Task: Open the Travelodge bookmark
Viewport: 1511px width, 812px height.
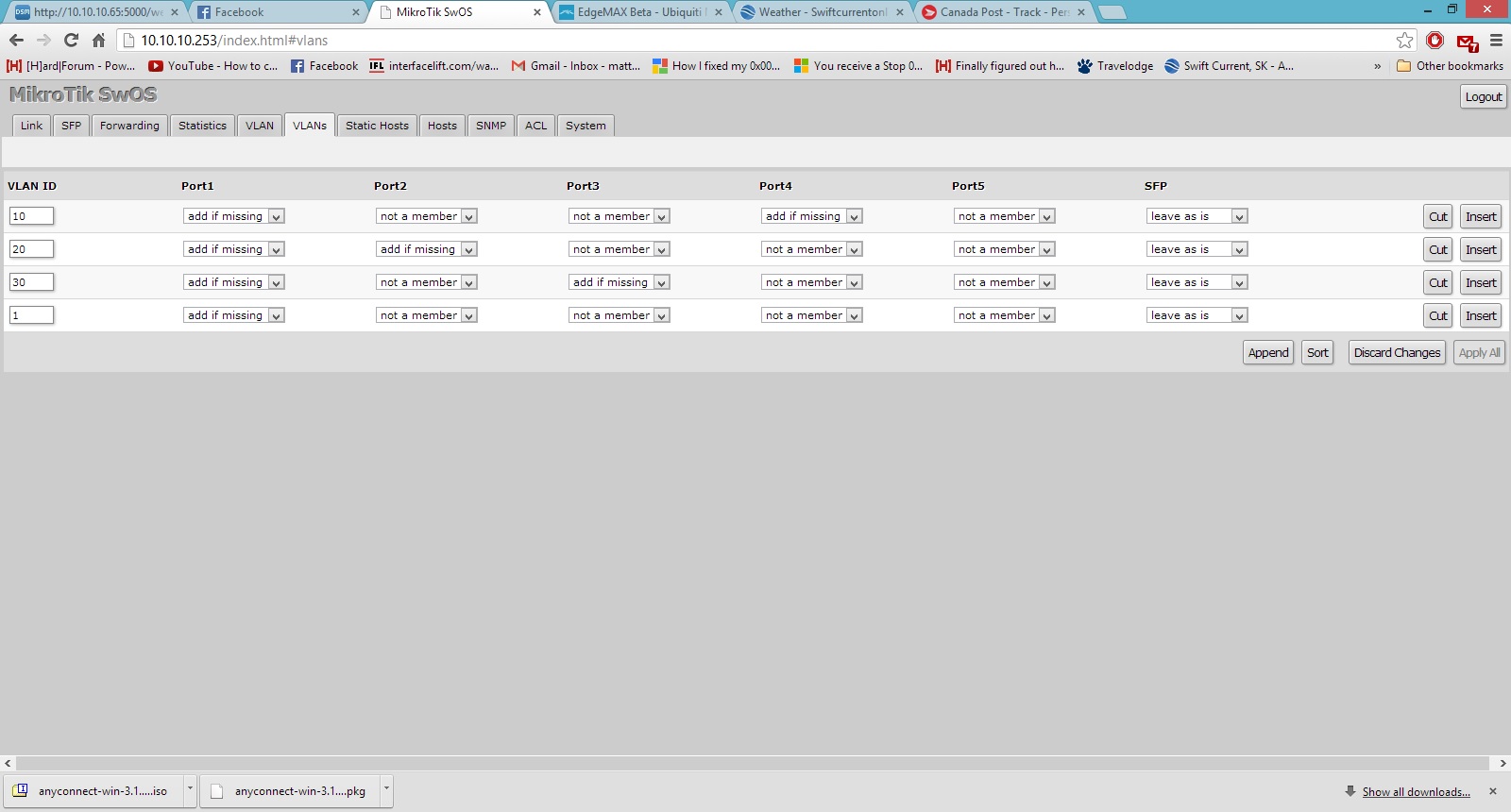Action: pos(1115,66)
